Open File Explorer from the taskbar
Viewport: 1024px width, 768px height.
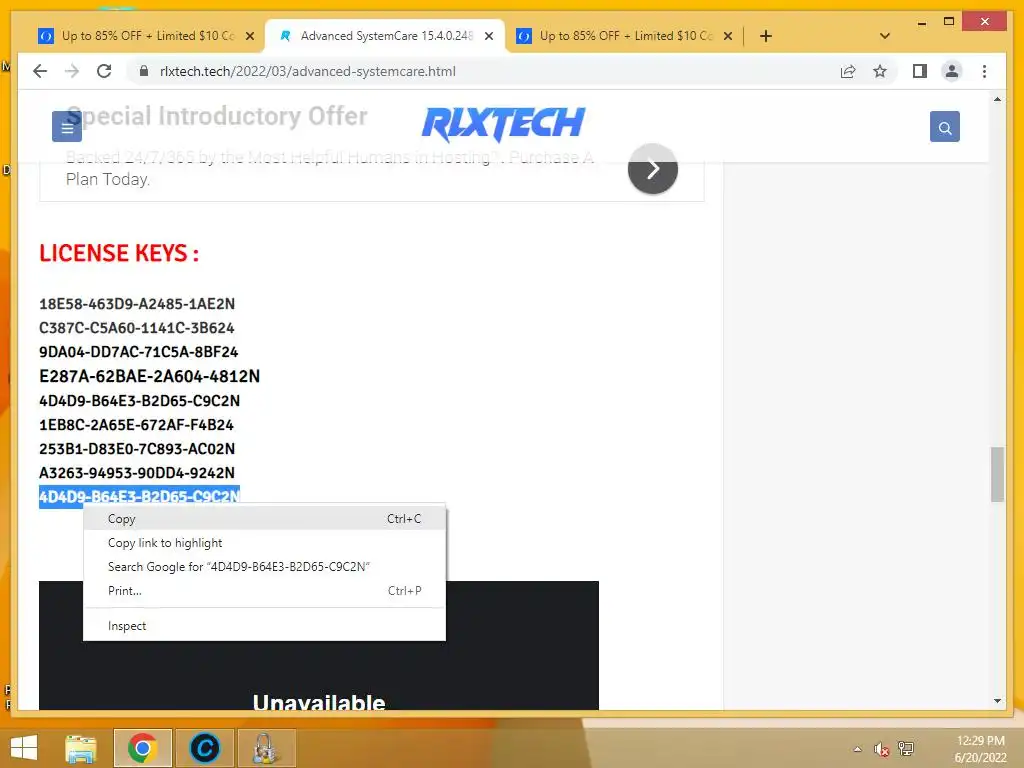(81, 748)
